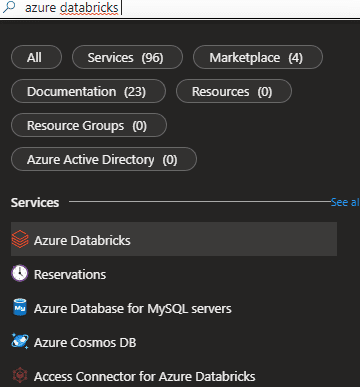Click the Azure Databricks service icon
This screenshot has height=387, width=360.
(20, 239)
